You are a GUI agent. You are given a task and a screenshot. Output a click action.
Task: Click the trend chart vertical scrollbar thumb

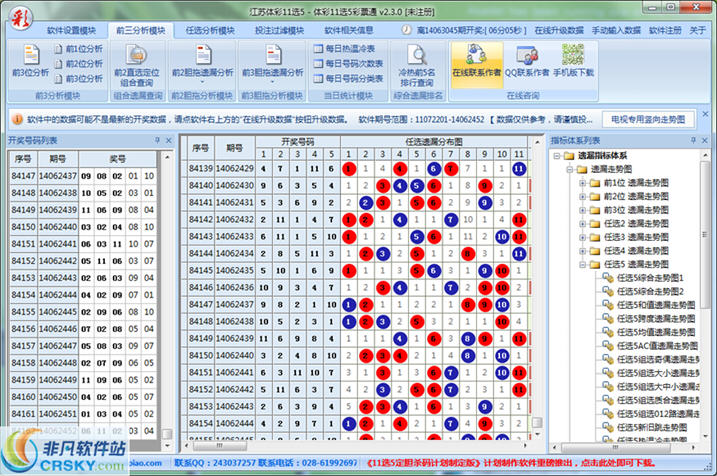(537, 422)
